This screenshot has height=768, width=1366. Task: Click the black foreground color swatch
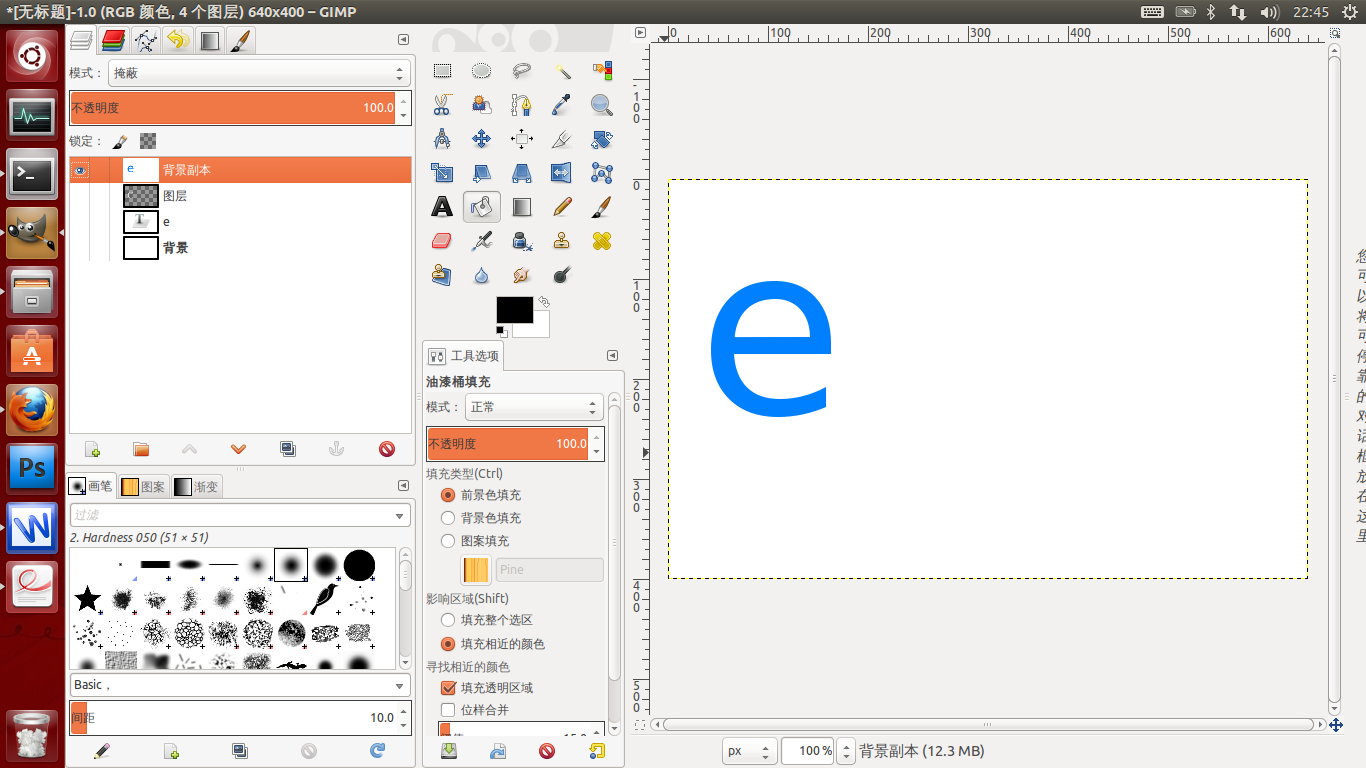pos(514,310)
